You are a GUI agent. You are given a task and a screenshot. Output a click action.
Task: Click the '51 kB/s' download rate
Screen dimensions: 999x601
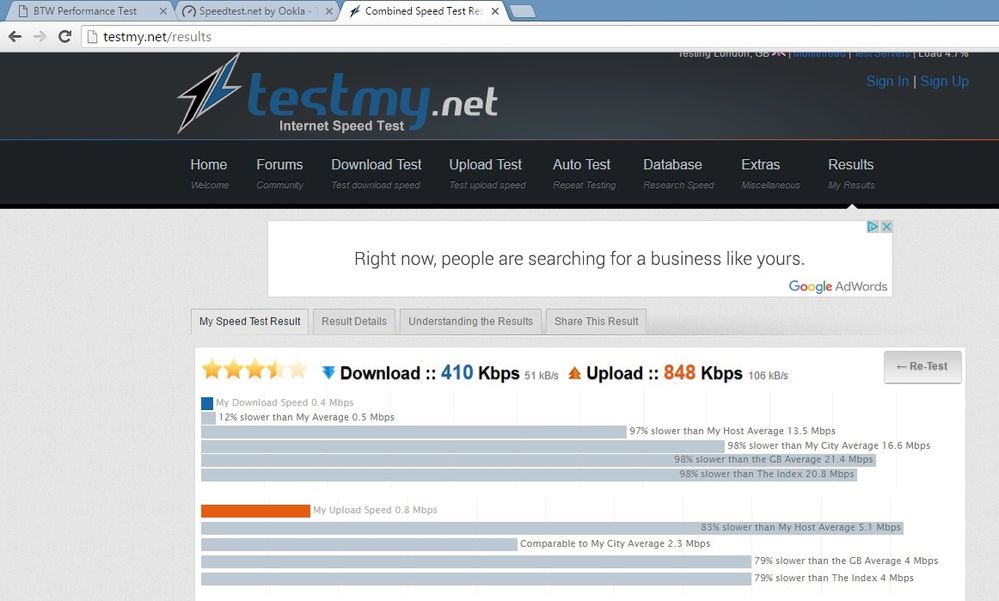[542, 376]
